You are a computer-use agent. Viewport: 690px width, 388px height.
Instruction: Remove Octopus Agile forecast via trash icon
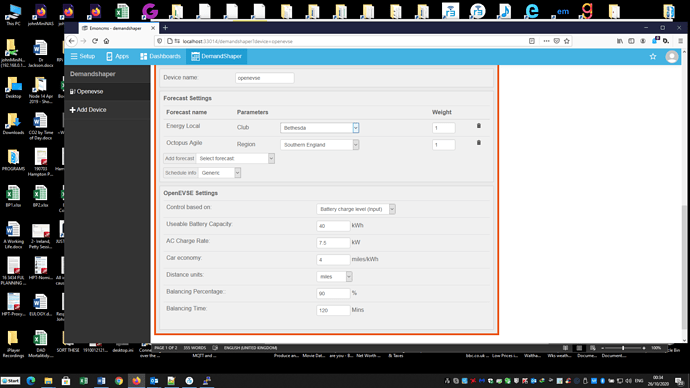(479, 143)
